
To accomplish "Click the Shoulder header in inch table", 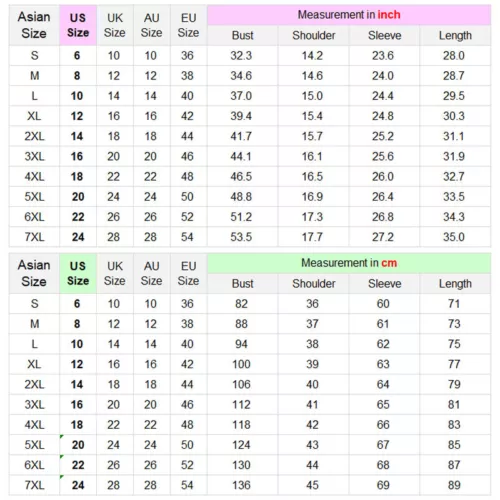I will coord(313,36).
